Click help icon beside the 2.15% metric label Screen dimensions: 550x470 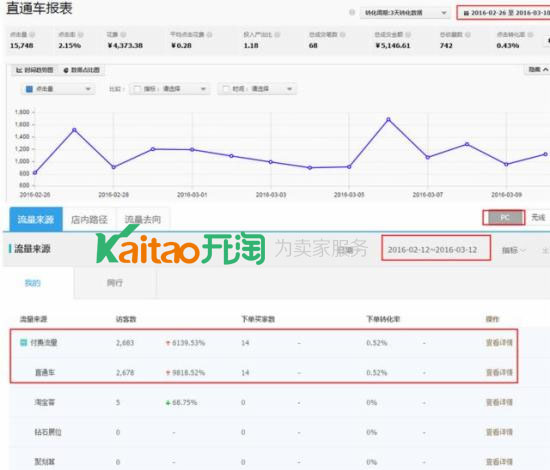pyautogui.click(x=80, y=34)
